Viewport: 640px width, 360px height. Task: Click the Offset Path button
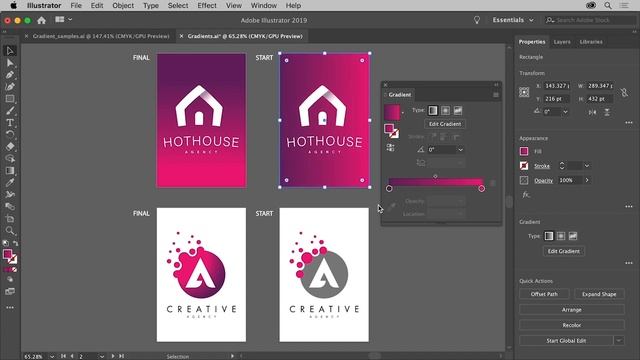coord(544,294)
